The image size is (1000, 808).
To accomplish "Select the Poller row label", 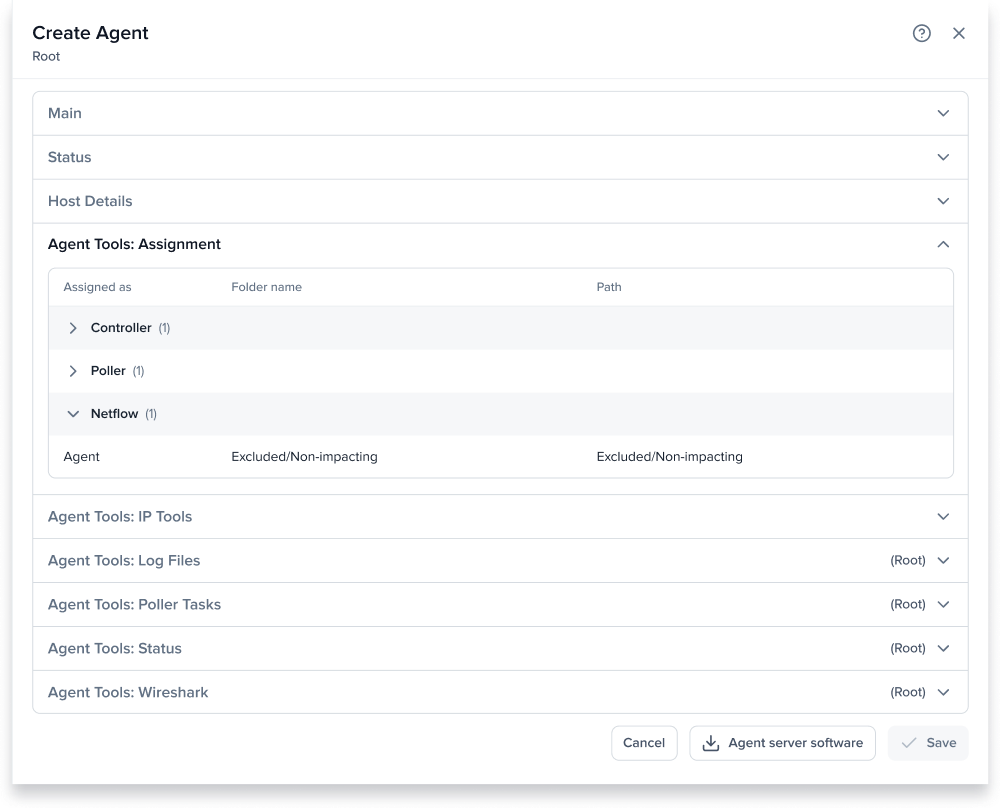I will 108,371.
